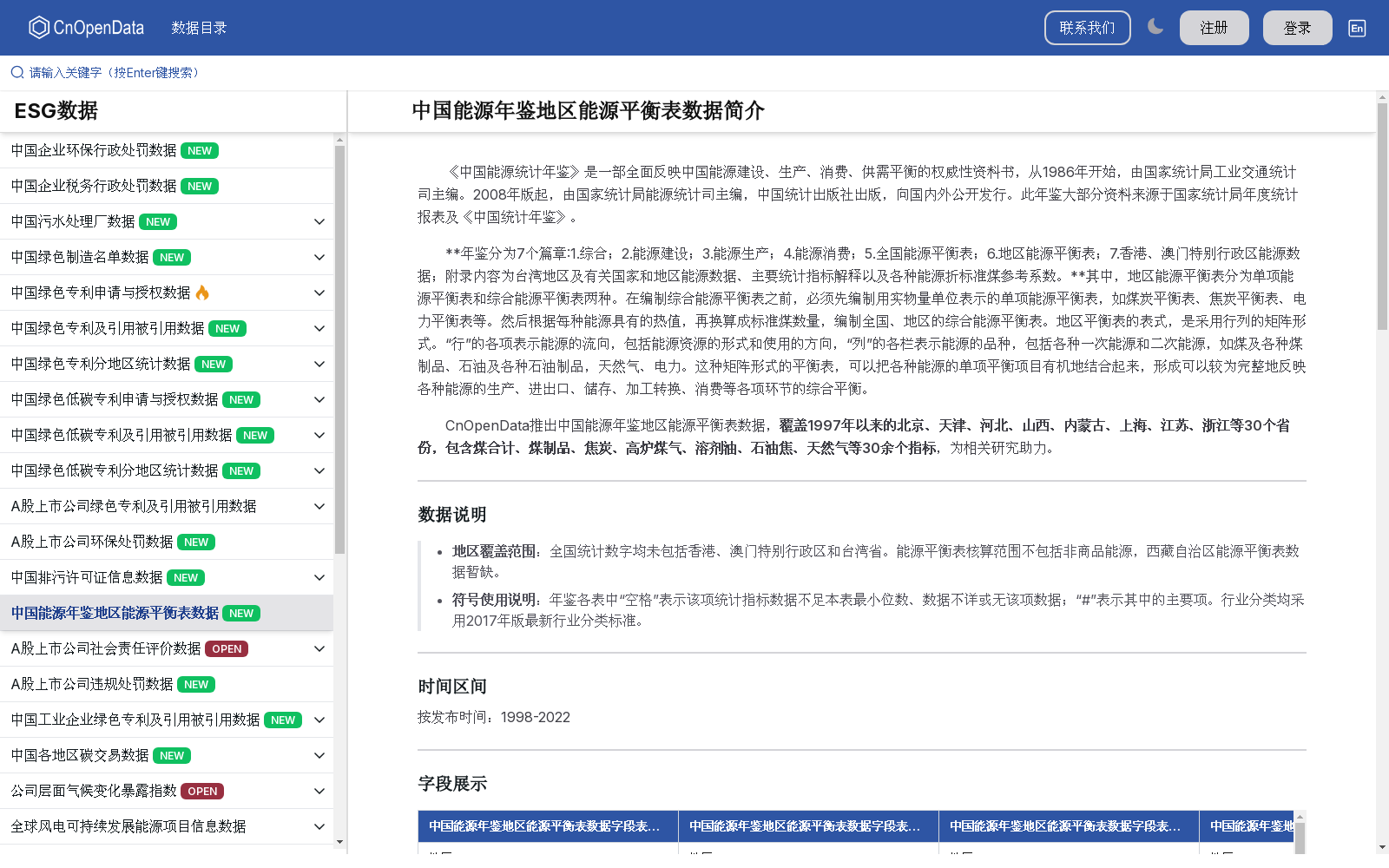Click the keyword search input field
1389x868 pixels.
pos(113,72)
